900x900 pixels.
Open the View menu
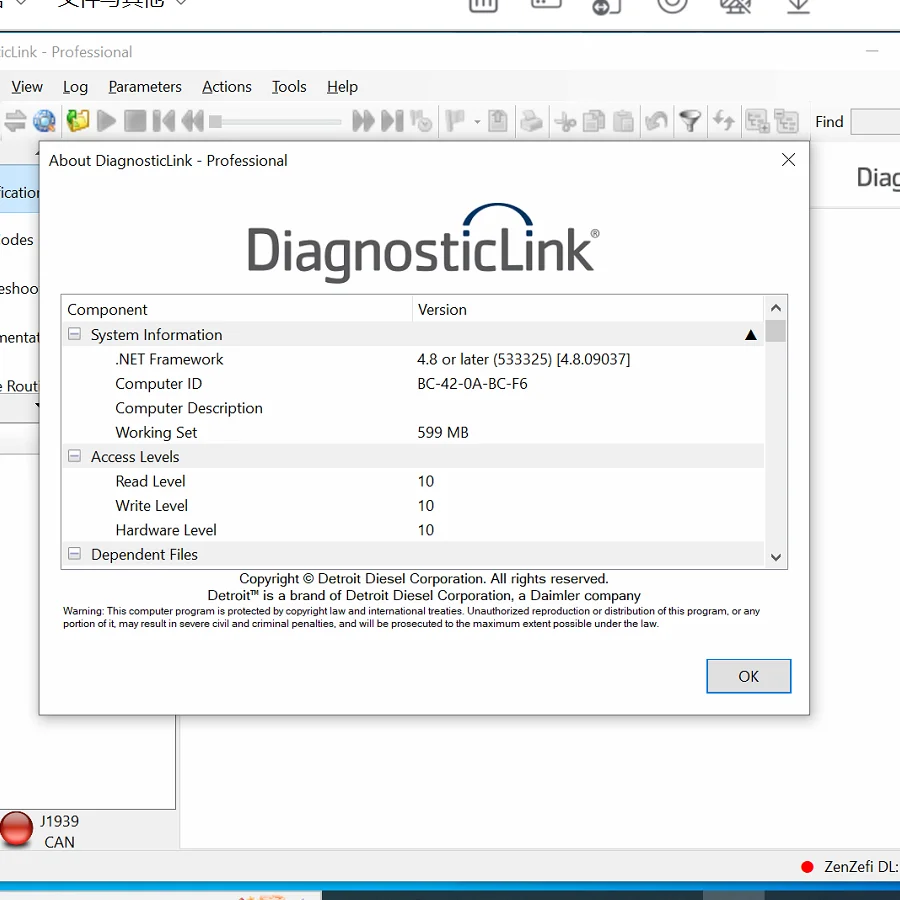point(27,87)
